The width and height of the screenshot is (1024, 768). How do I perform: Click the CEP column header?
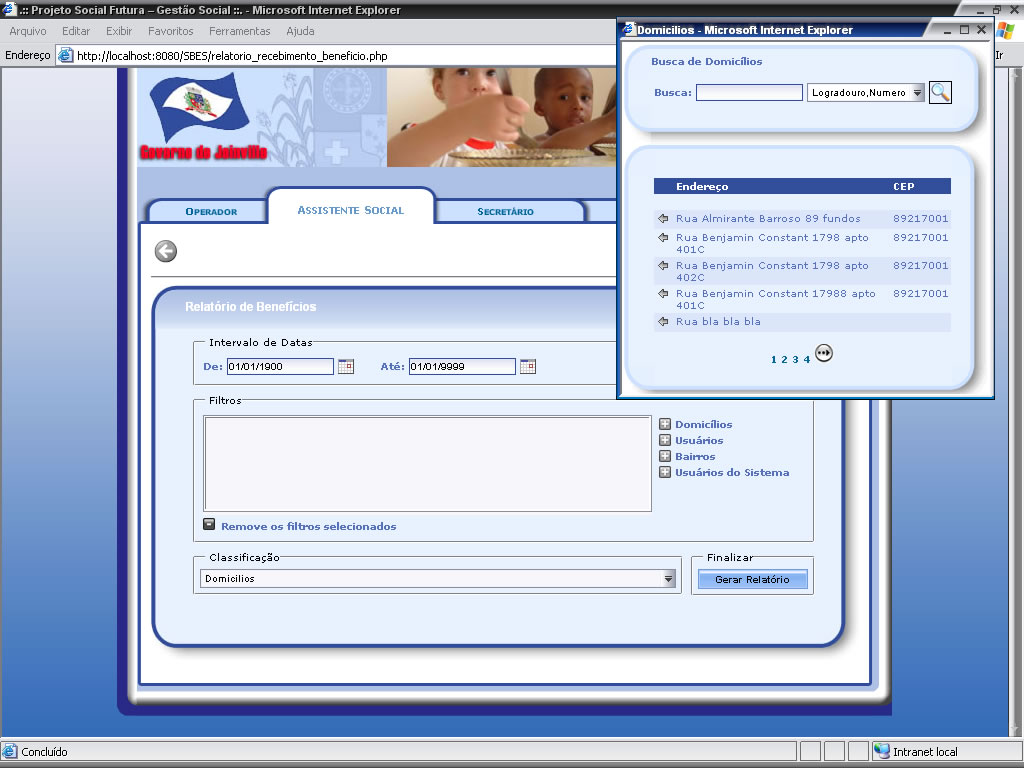pyautogui.click(x=904, y=186)
